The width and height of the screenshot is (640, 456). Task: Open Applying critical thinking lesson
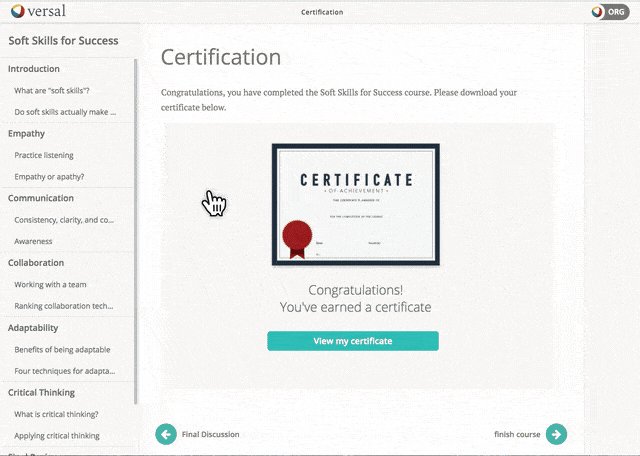57,436
